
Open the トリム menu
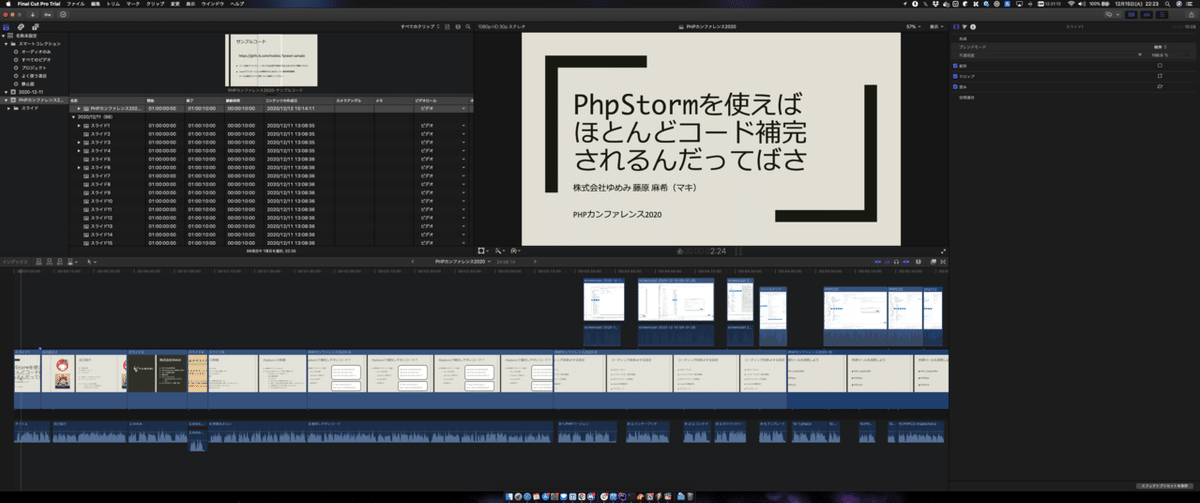(x=113, y=4)
